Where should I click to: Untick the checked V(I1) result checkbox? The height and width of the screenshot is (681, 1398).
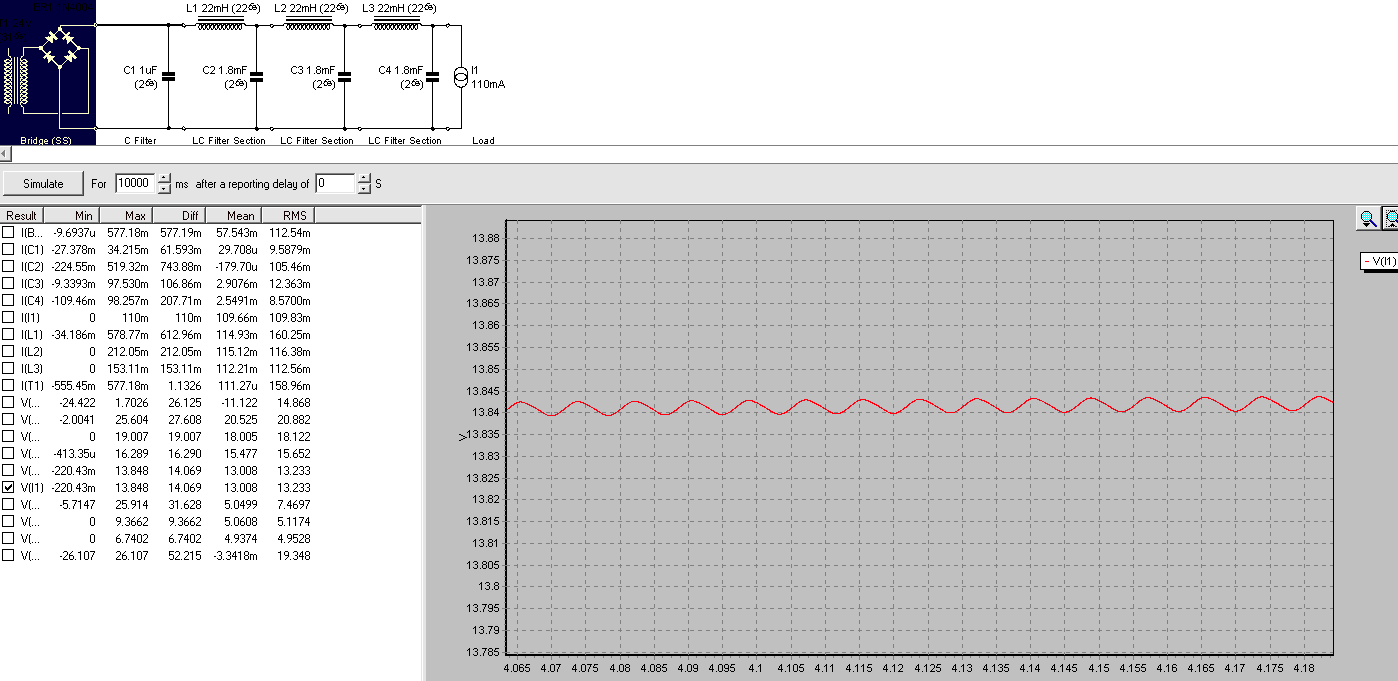pos(8,487)
